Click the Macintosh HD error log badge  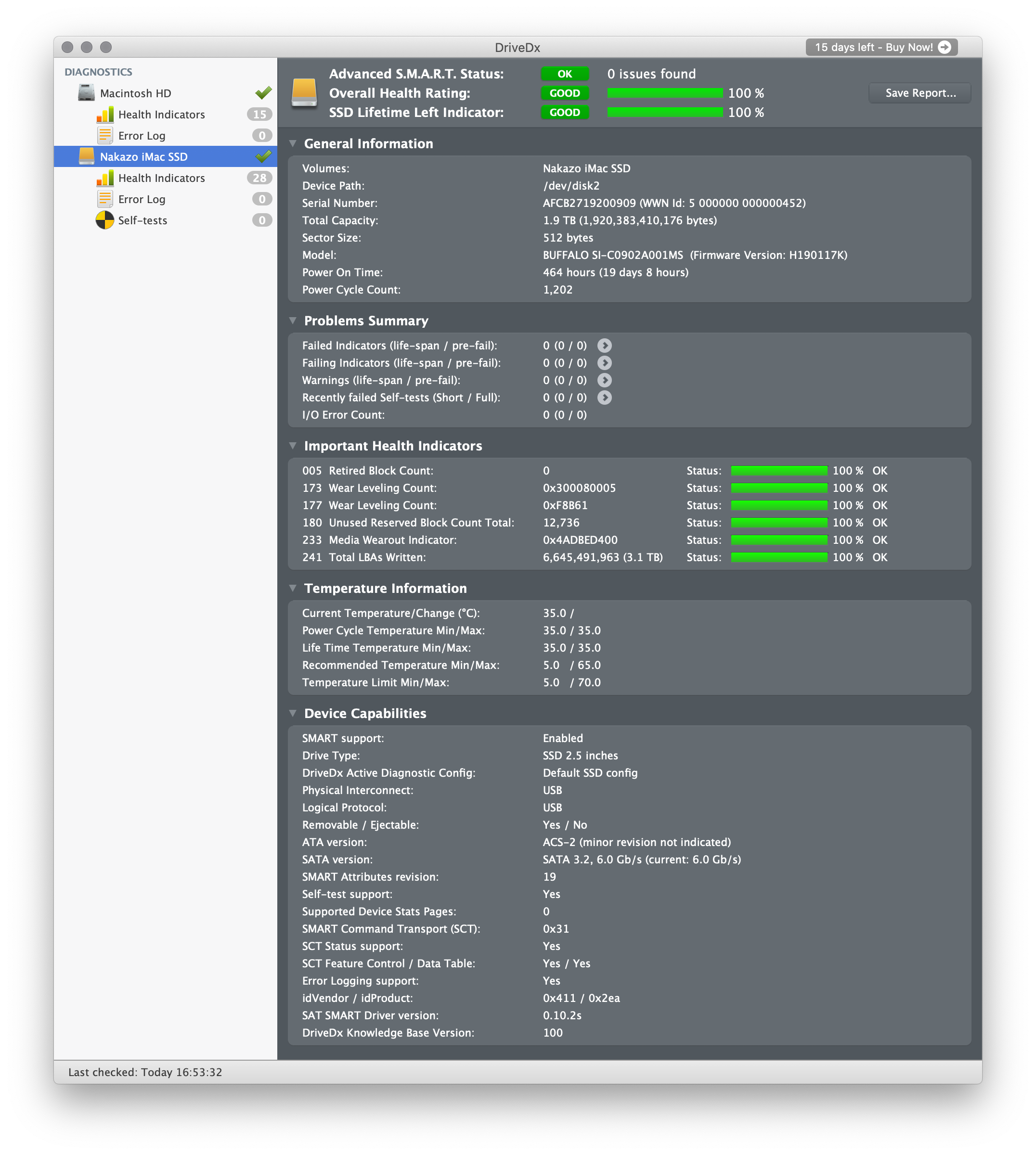click(262, 135)
